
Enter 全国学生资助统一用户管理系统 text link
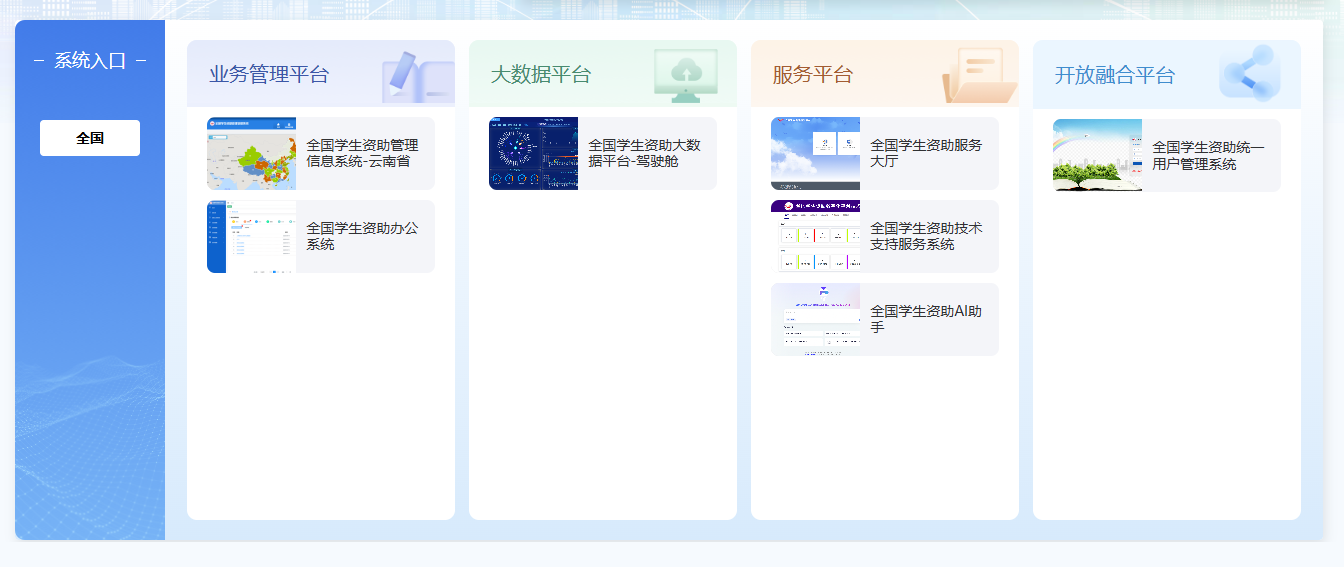point(1208,155)
